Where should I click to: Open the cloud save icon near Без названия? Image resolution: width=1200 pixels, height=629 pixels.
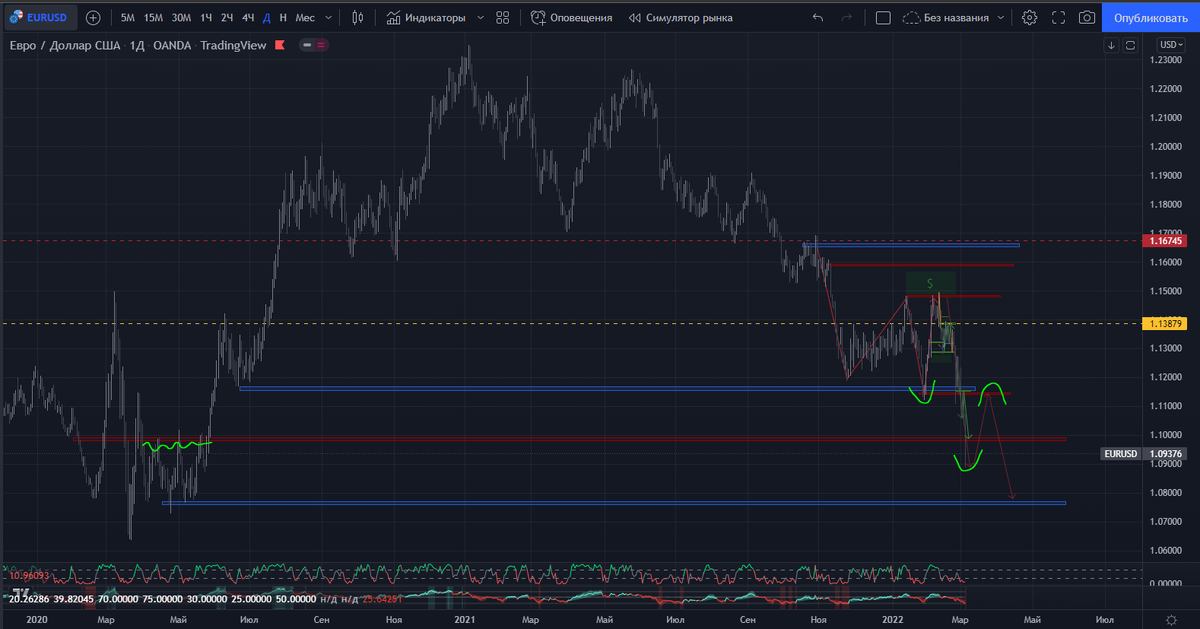(x=912, y=17)
